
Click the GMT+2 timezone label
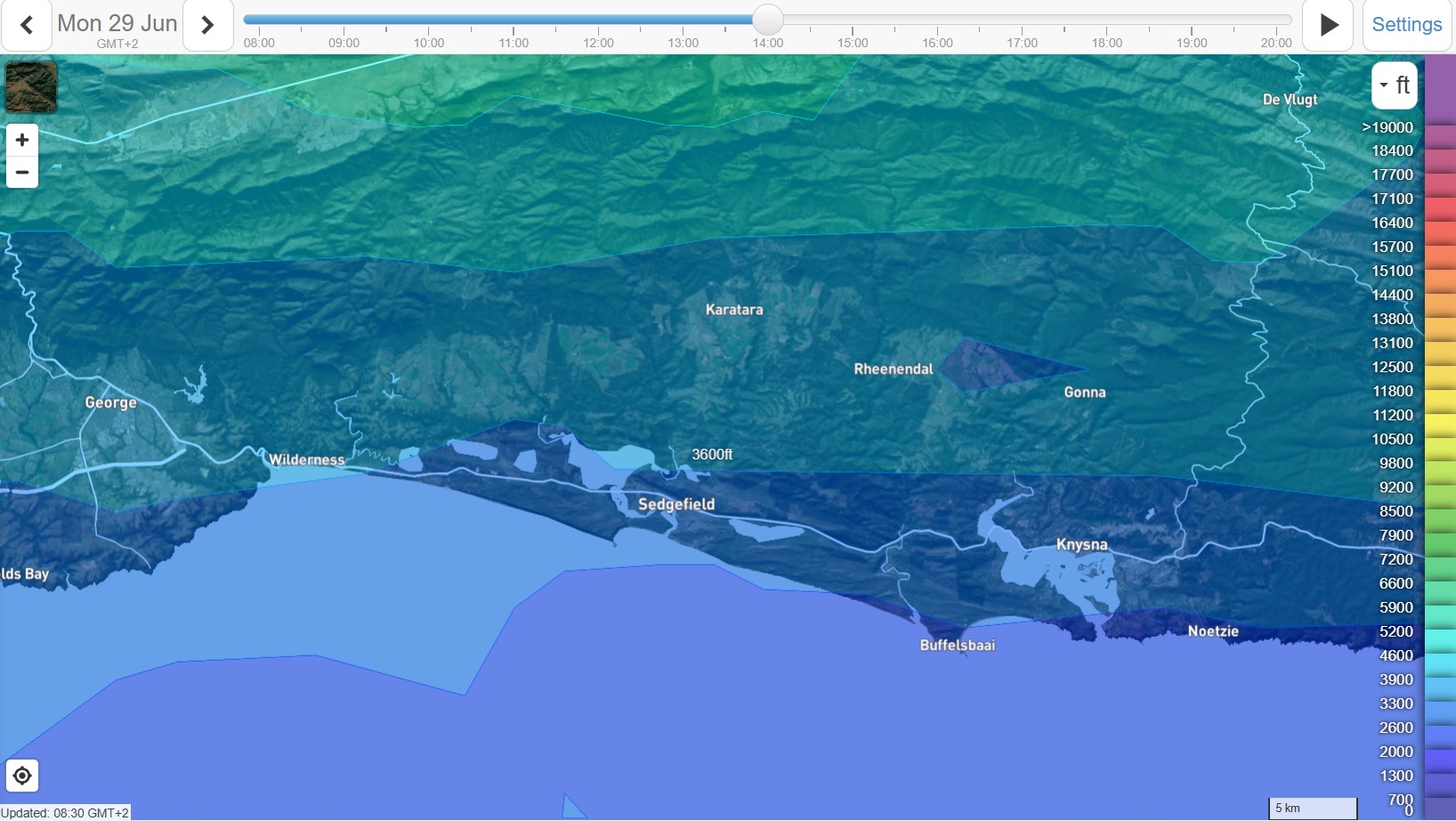click(117, 44)
